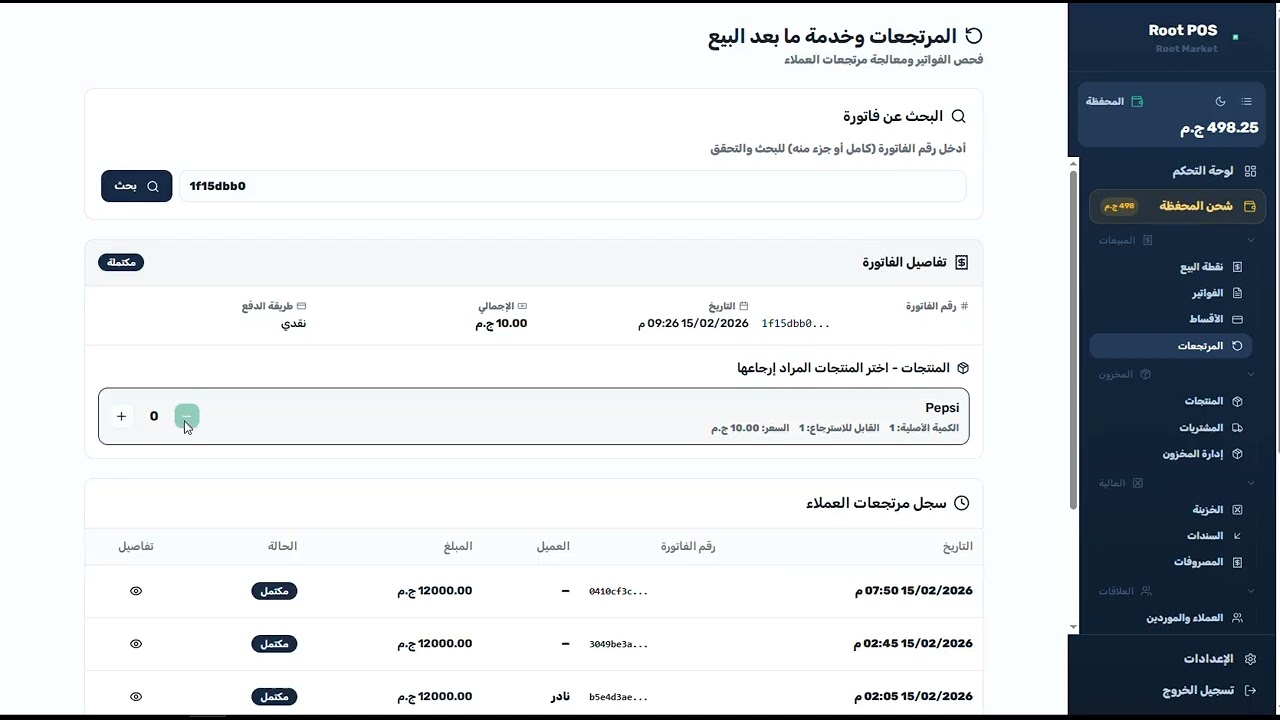Open إدارة المخزون inventory management
This screenshot has width=1280, height=720.
1192,453
